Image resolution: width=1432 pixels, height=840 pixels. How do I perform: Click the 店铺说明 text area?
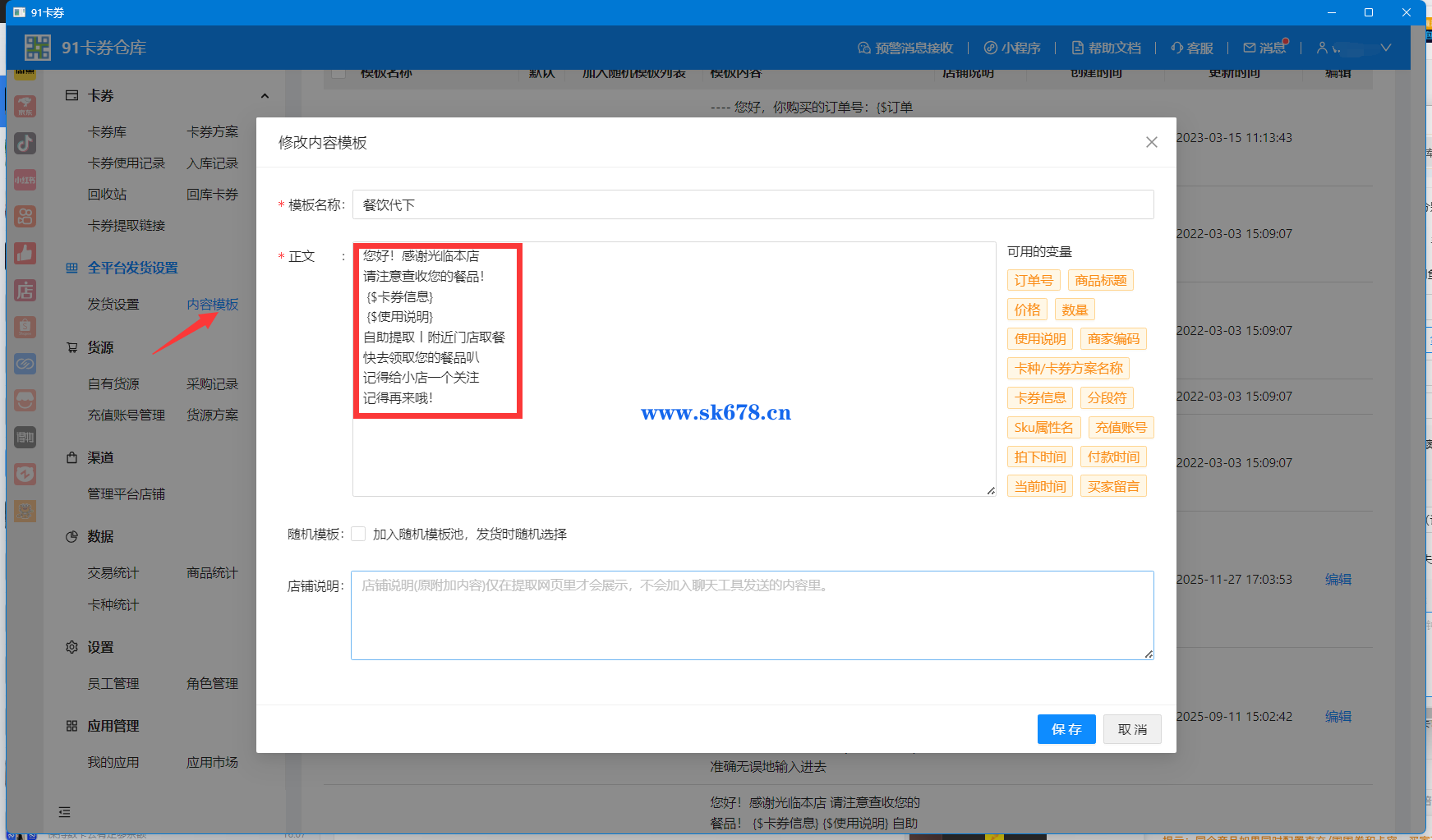752,616
